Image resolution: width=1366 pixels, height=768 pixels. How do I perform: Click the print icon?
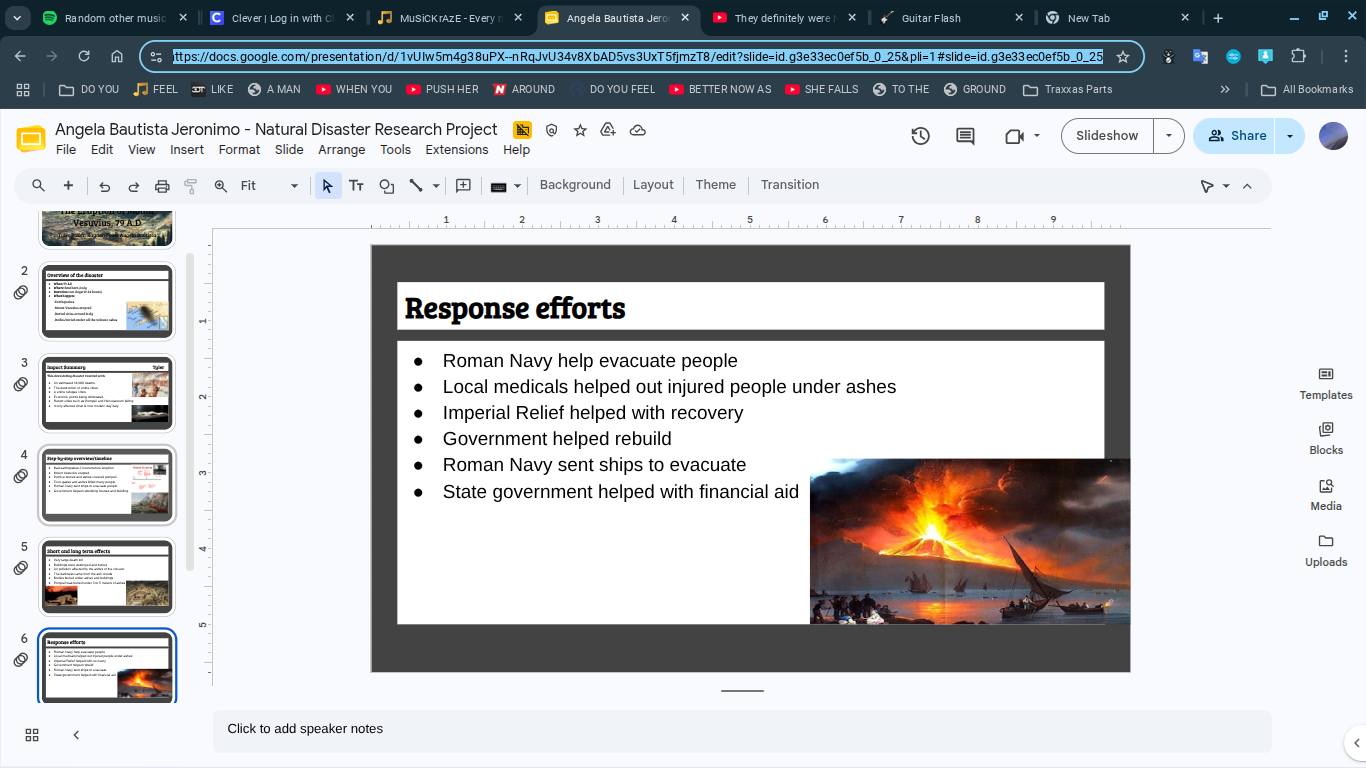[x=162, y=186]
